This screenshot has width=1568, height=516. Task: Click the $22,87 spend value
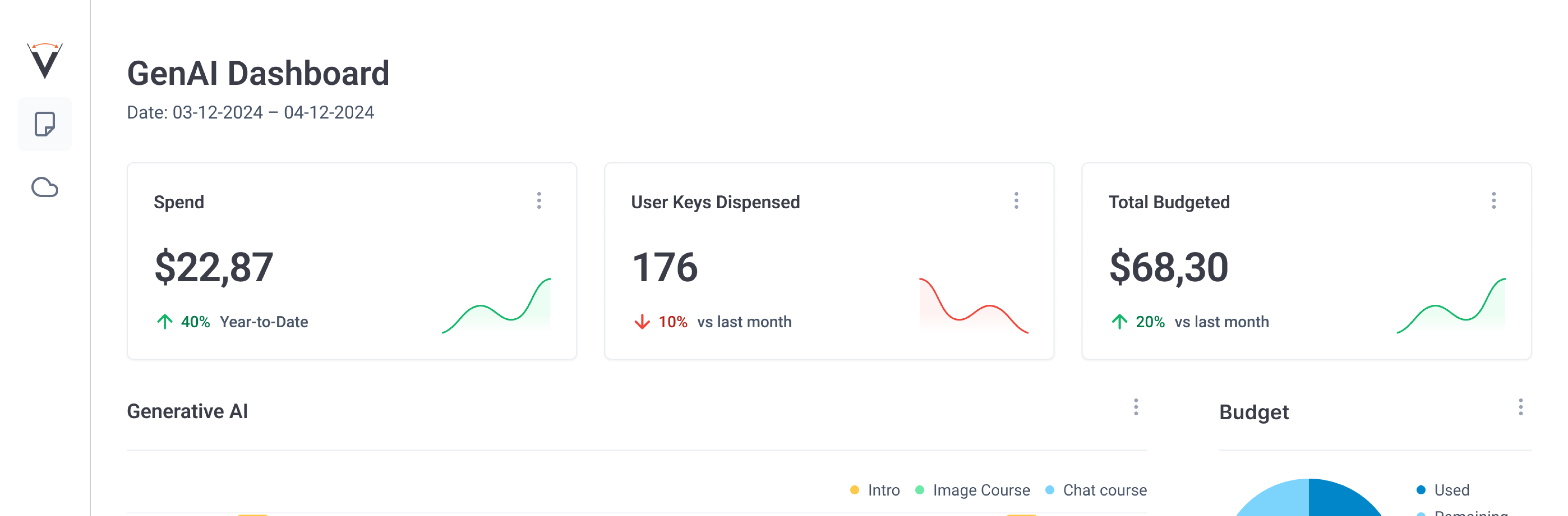(214, 267)
